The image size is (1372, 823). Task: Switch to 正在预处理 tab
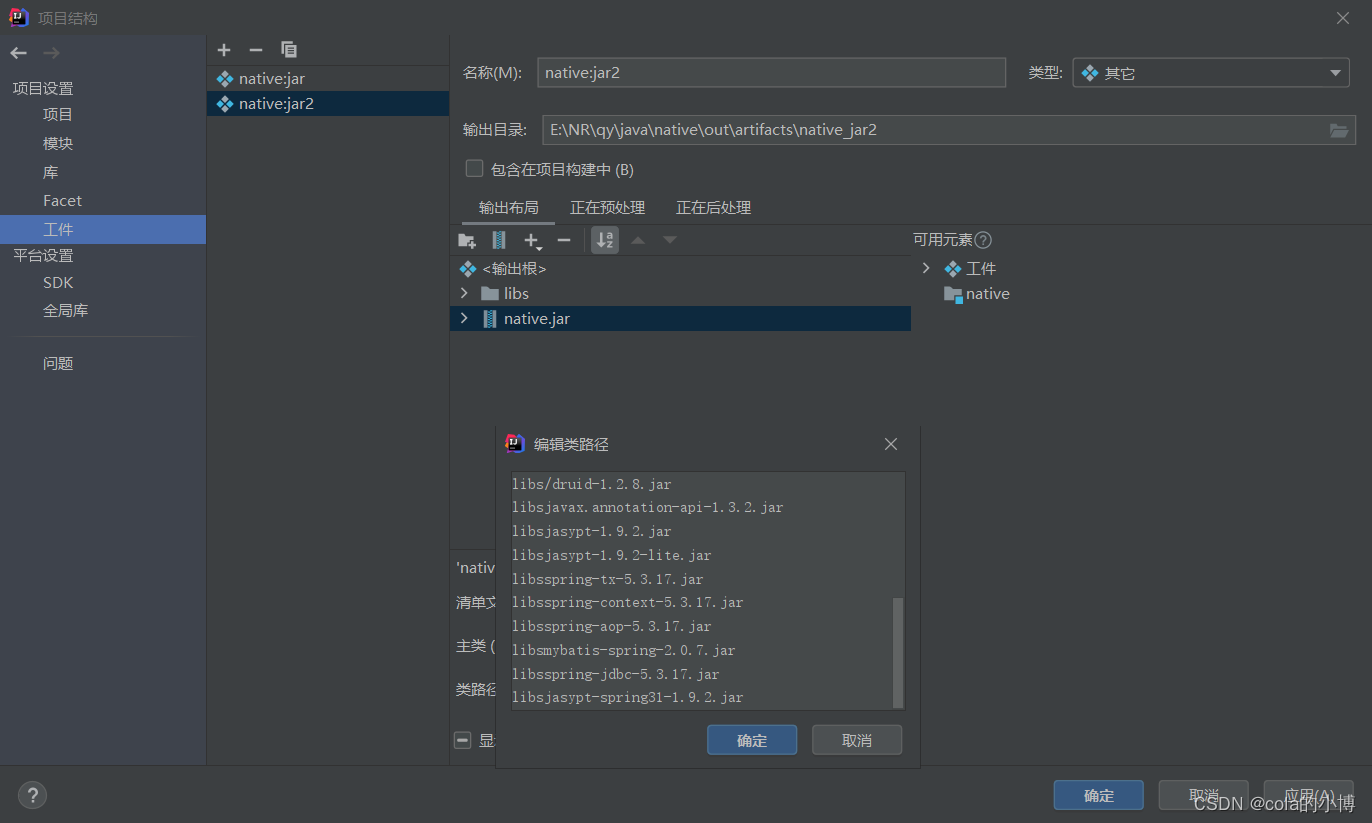(x=607, y=208)
